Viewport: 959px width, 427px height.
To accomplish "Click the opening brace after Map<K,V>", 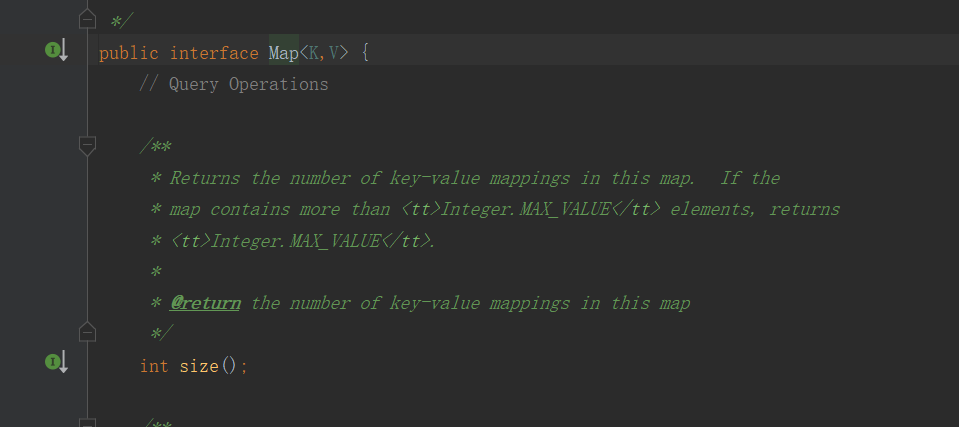I will click(364, 52).
